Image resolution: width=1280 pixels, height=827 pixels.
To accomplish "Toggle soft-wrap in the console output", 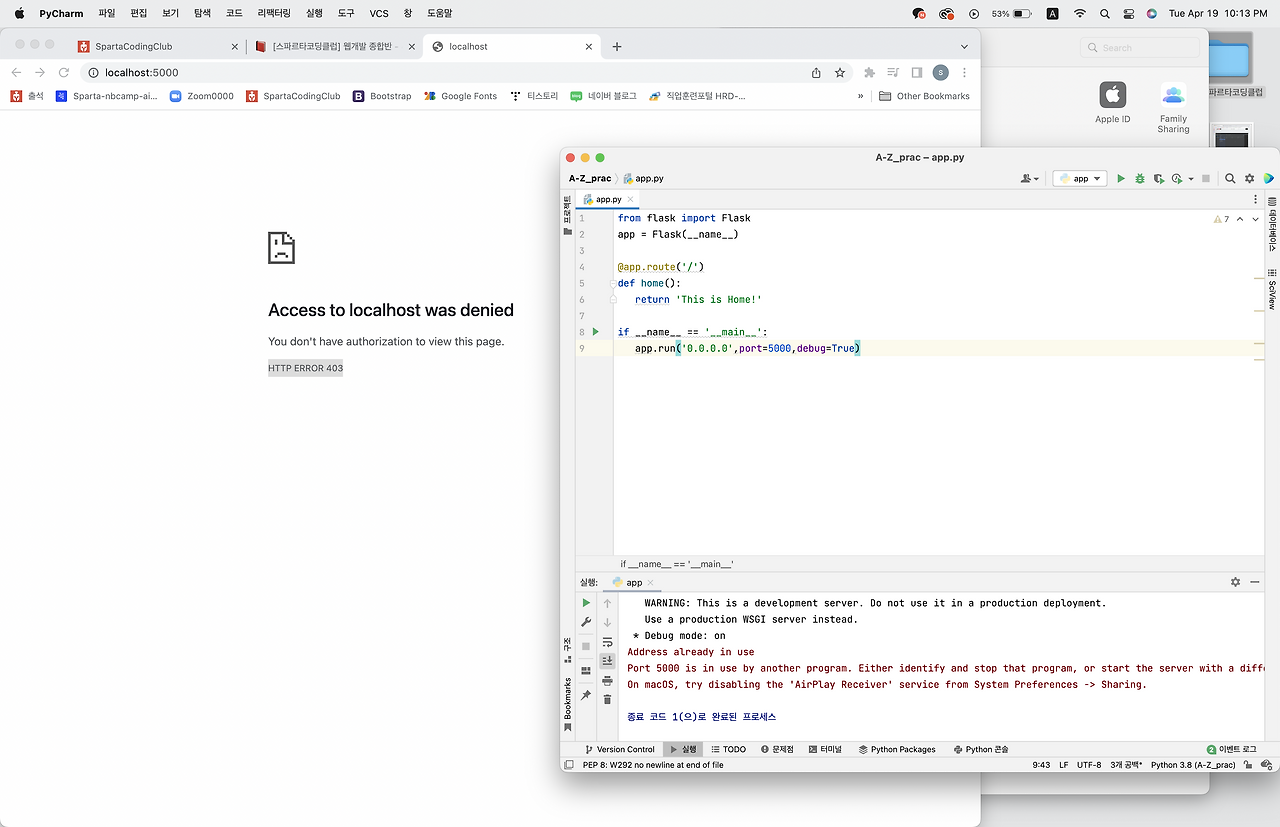I will 607,643.
